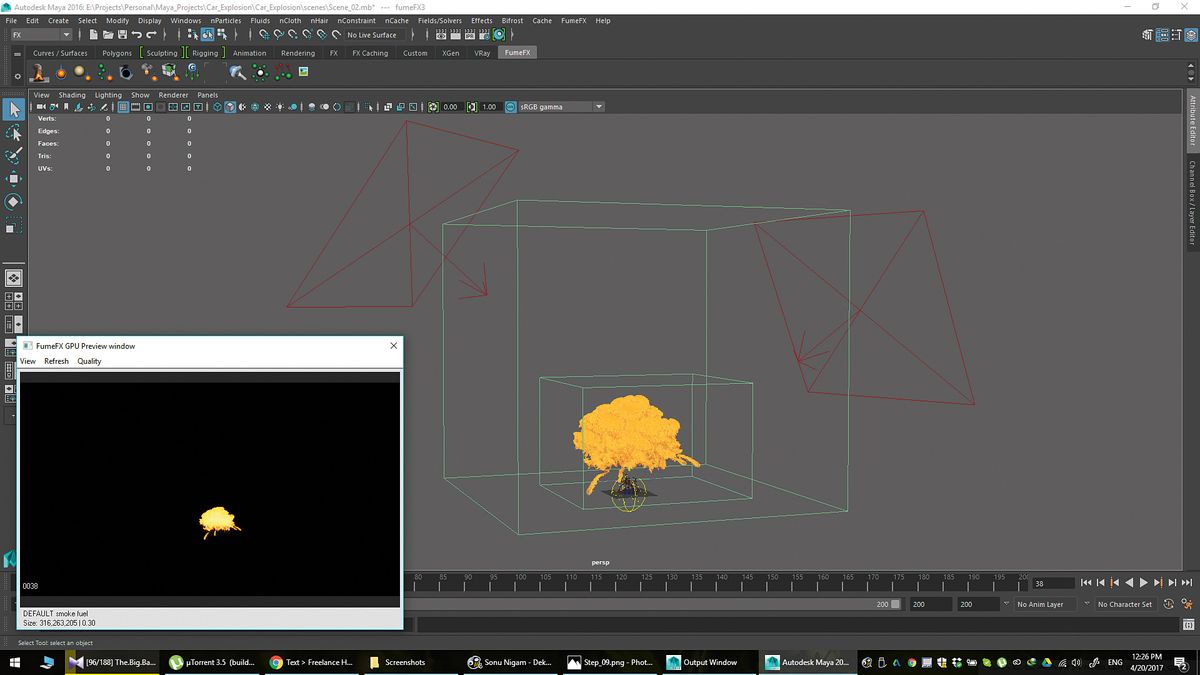Click the Open Scene folder icon
The width and height of the screenshot is (1200, 675).
click(107, 33)
